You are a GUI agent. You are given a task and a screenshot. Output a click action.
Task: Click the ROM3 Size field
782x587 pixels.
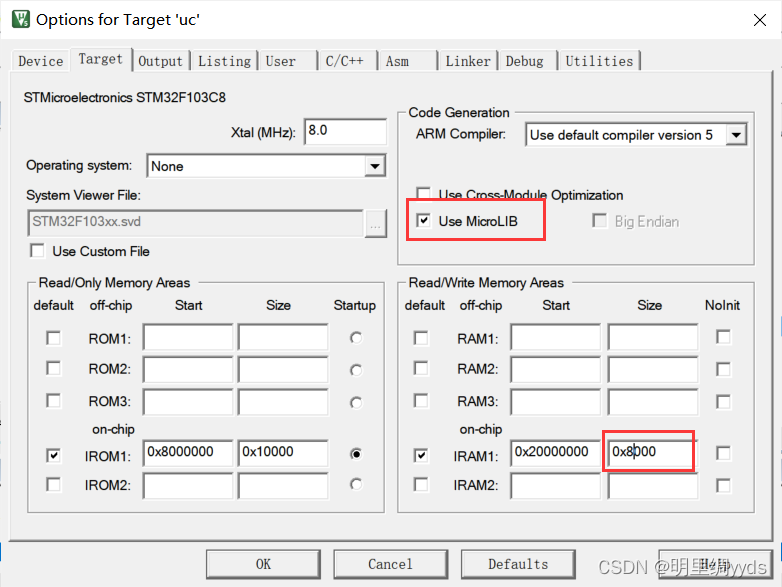click(x=283, y=401)
